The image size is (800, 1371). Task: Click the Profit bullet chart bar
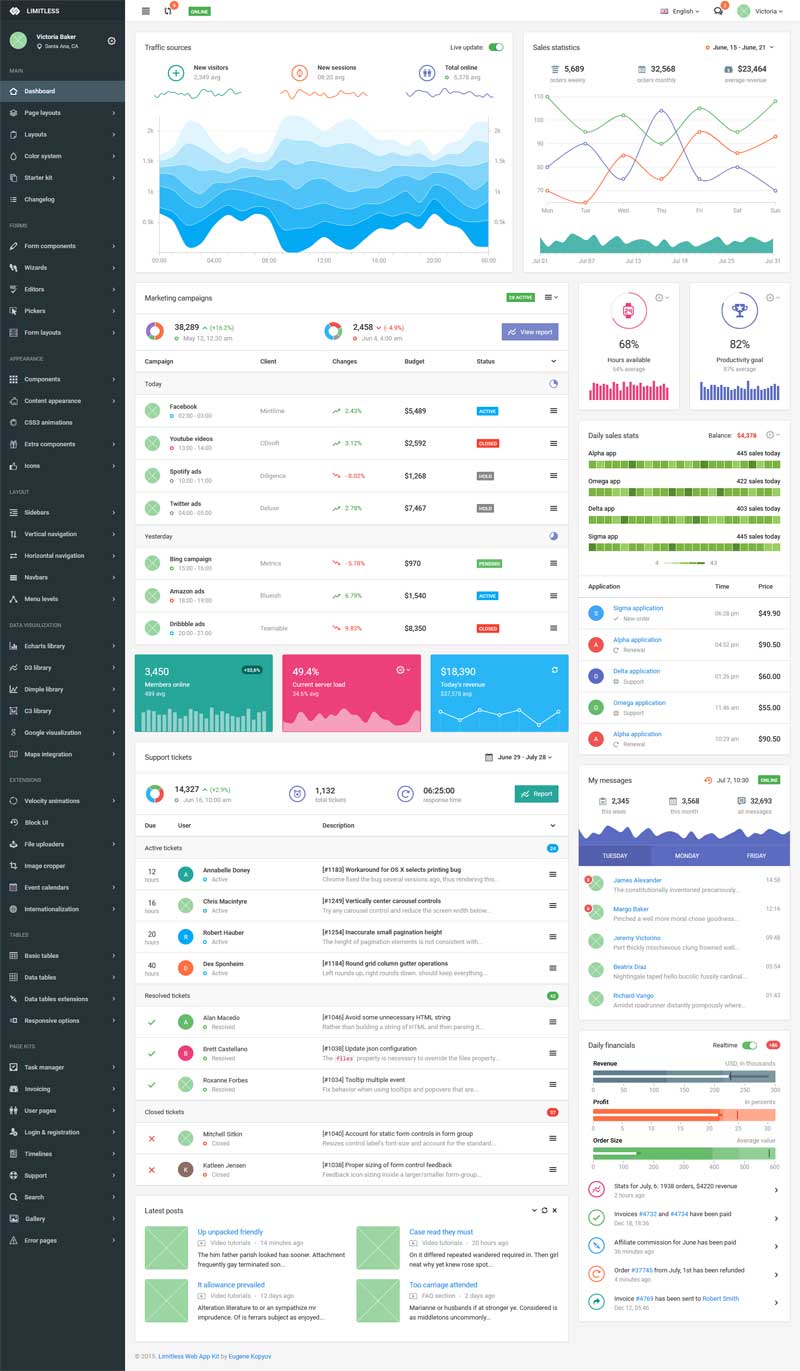684,1114
